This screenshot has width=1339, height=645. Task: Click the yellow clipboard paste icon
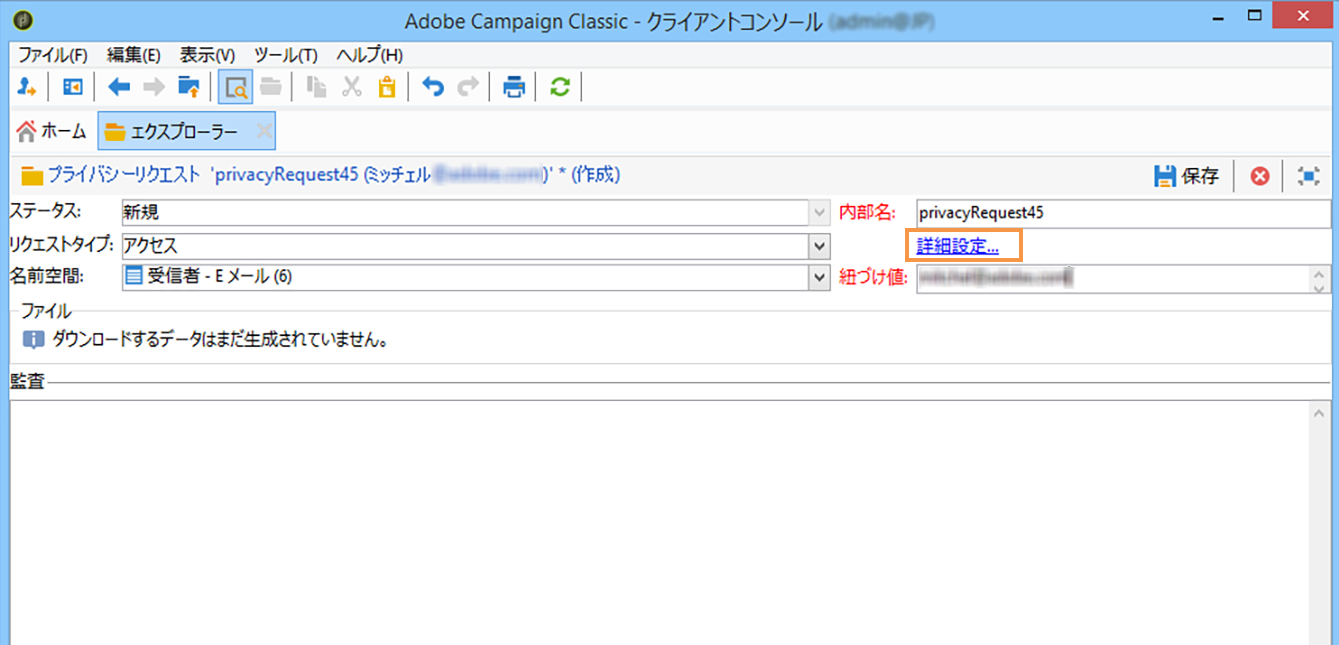(386, 87)
